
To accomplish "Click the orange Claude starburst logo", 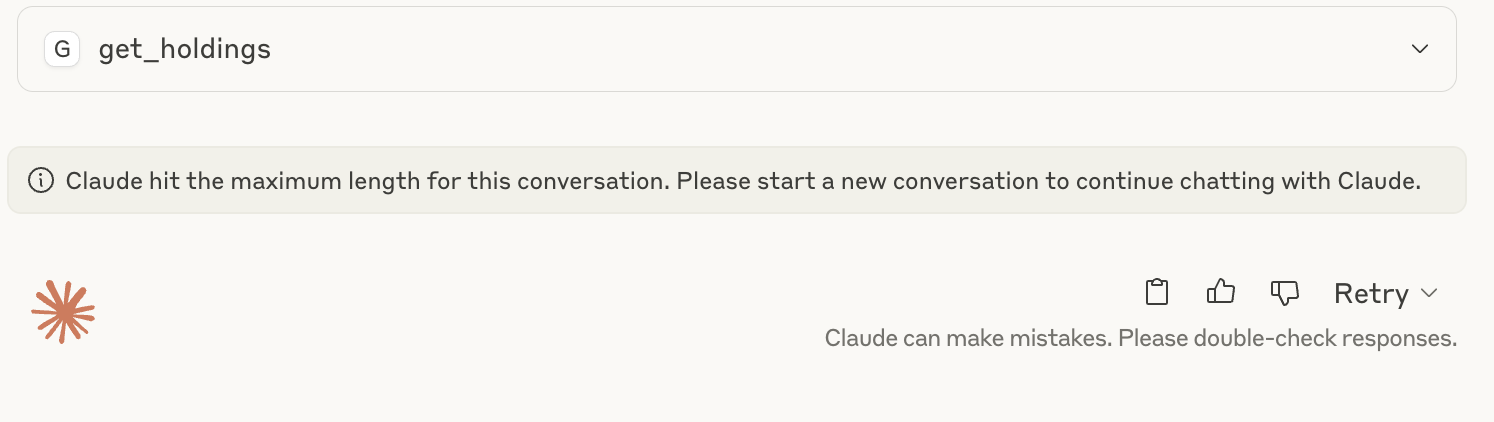I will tap(63, 312).
